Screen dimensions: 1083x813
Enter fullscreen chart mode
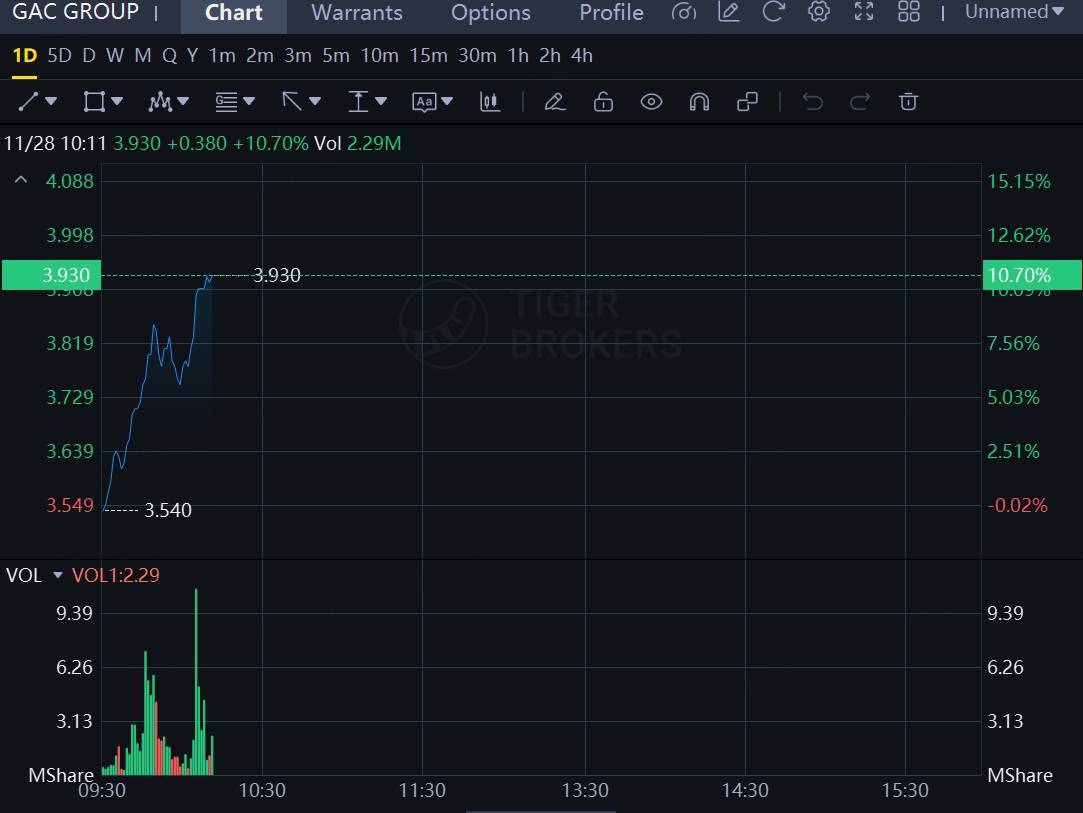864,12
